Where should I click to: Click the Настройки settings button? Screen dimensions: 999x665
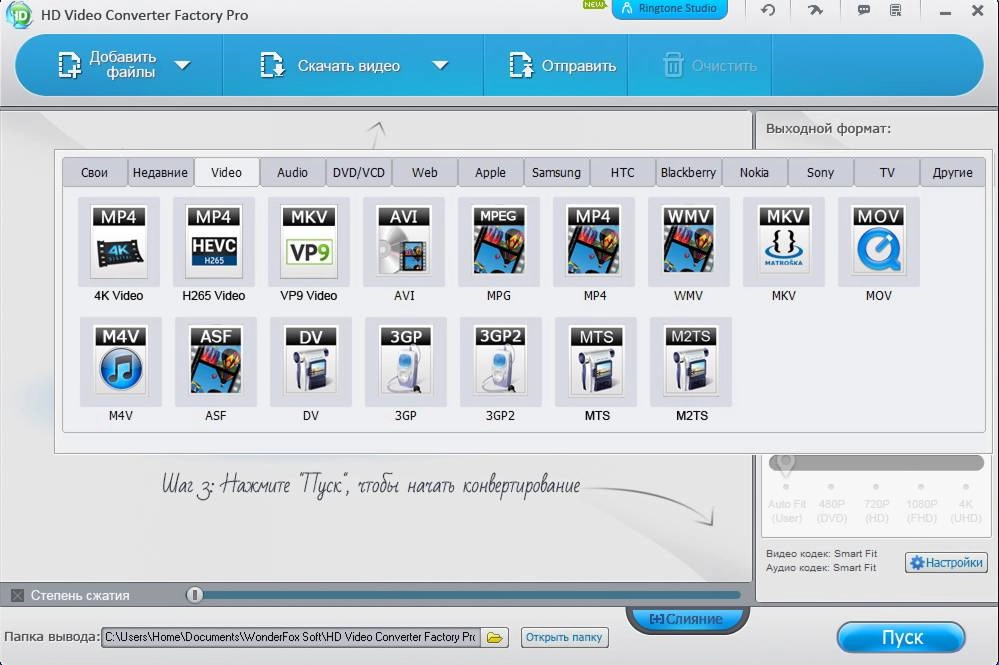point(946,562)
